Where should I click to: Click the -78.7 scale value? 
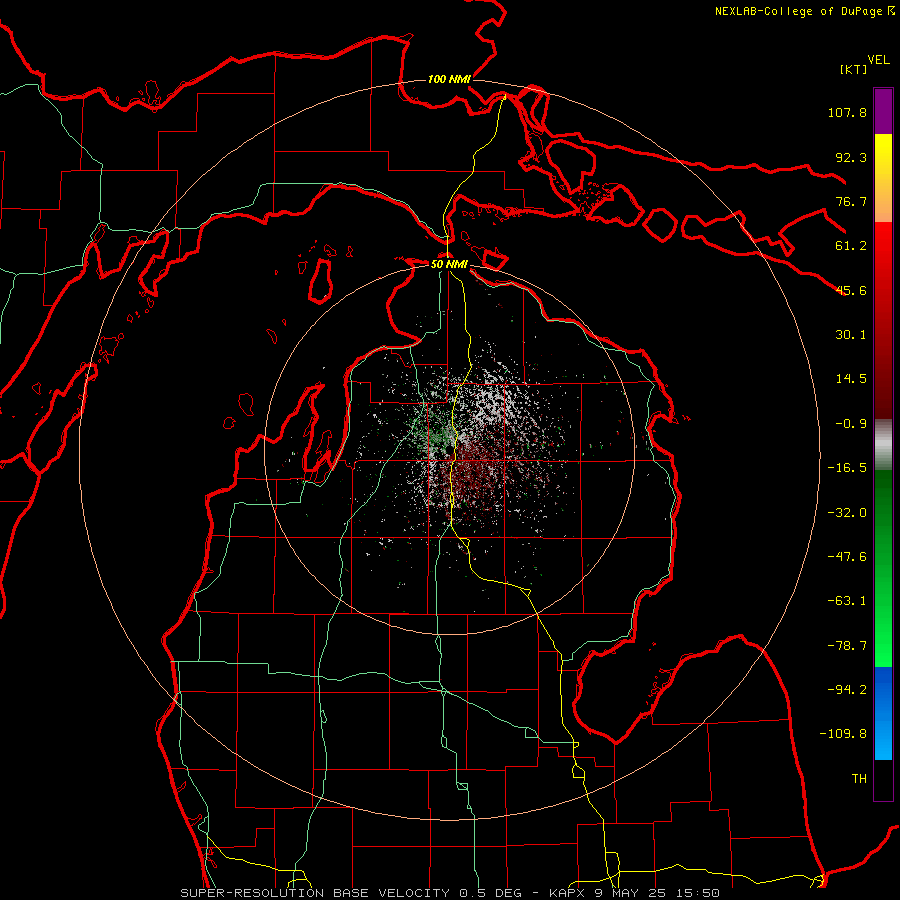[x=847, y=646]
